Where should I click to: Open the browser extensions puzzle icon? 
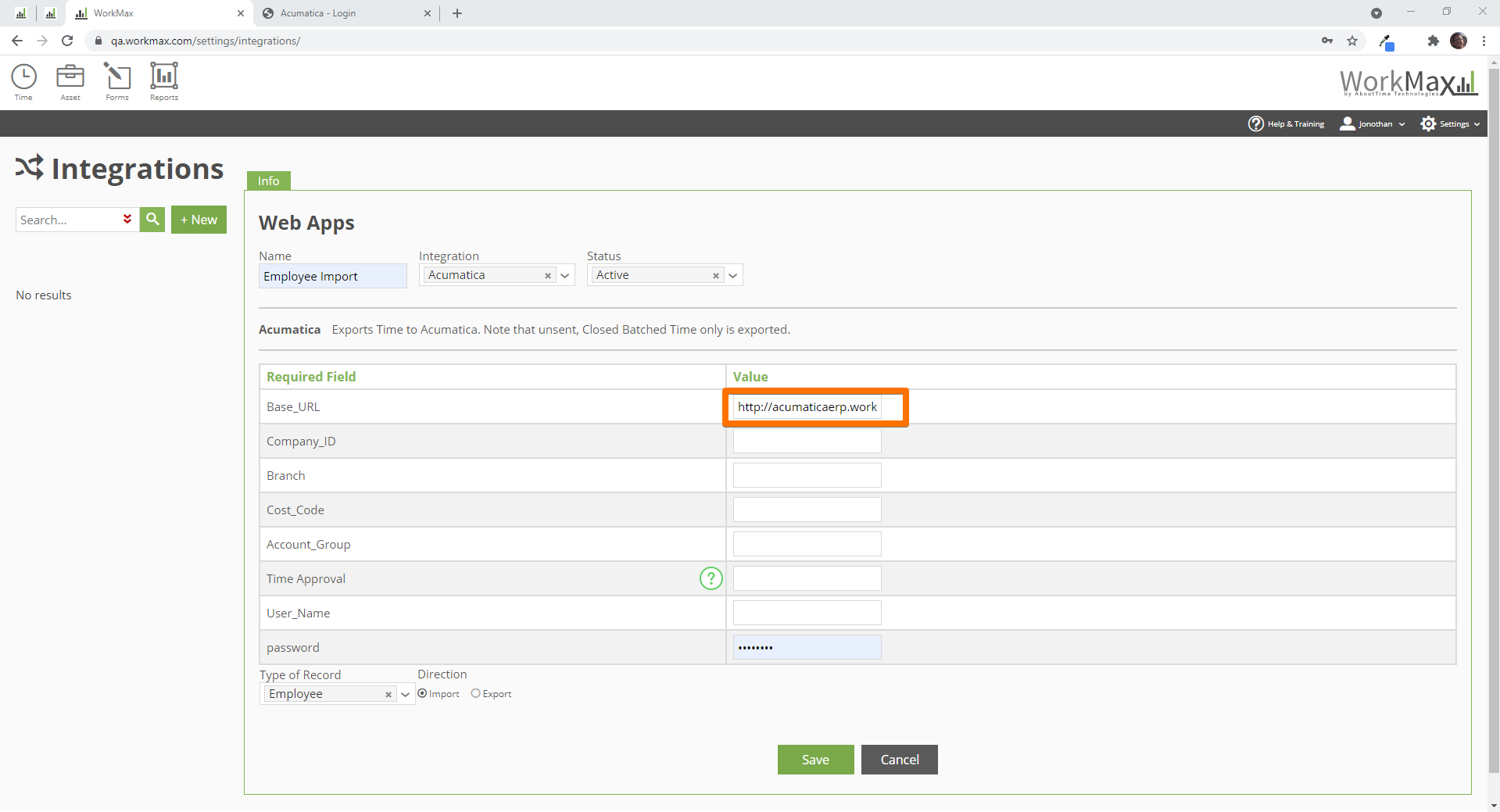[1433, 41]
